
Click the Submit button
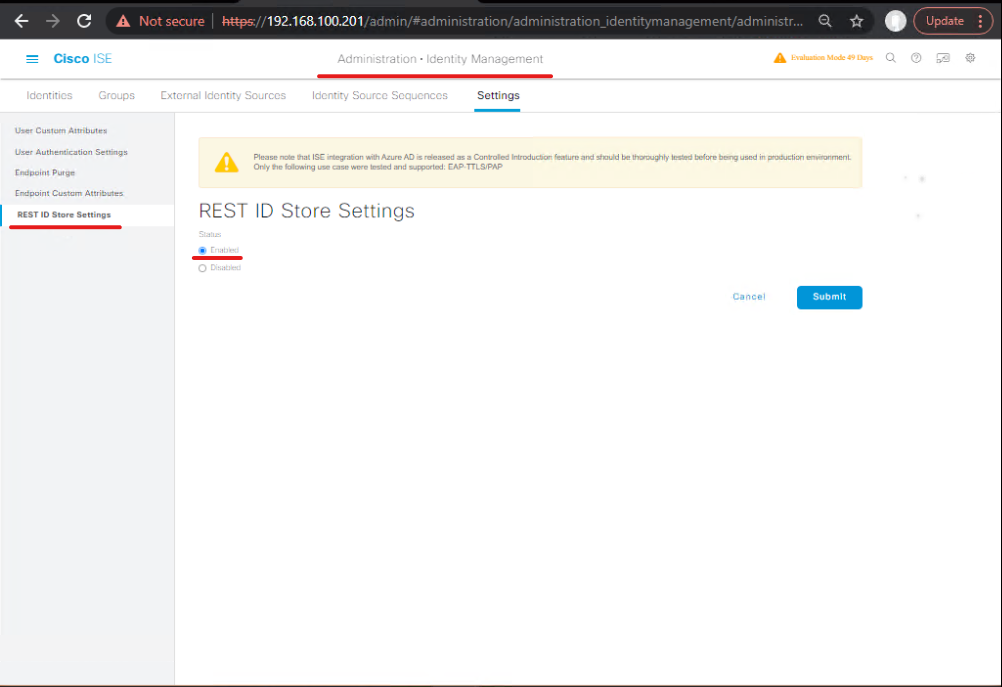click(x=829, y=297)
